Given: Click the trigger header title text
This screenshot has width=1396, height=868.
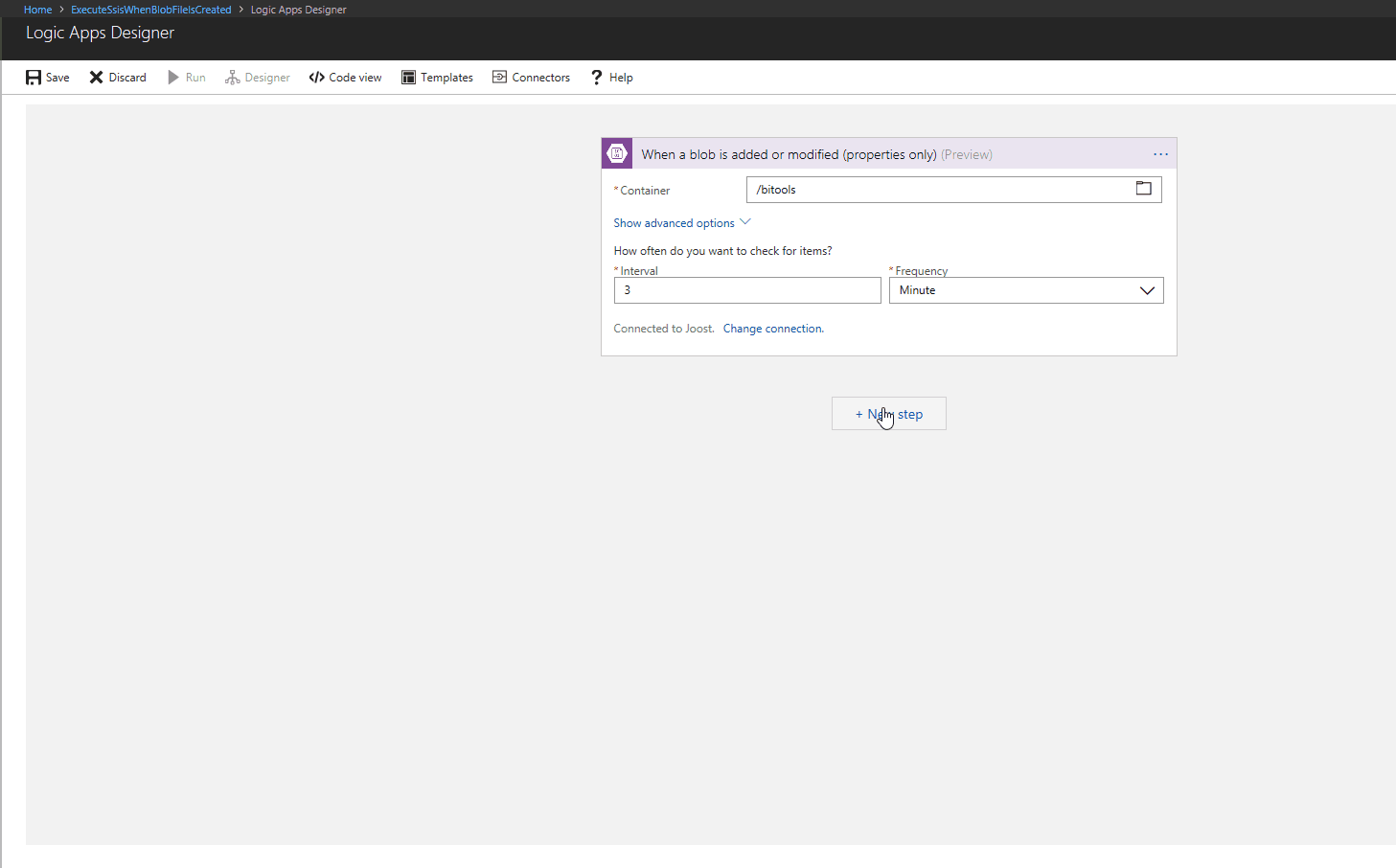Looking at the screenshot, I should (x=788, y=153).
